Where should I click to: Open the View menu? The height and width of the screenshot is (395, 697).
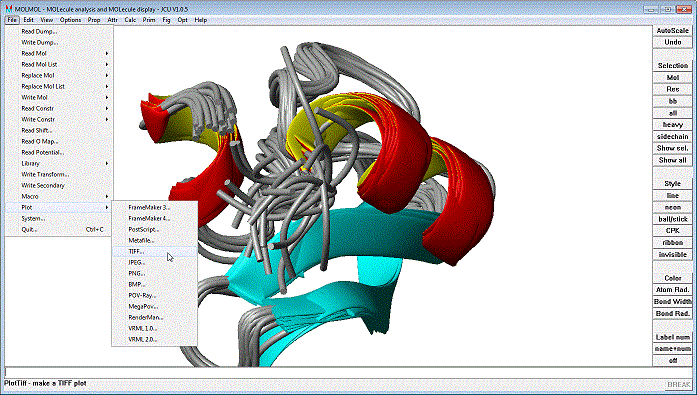coord(46,20)
